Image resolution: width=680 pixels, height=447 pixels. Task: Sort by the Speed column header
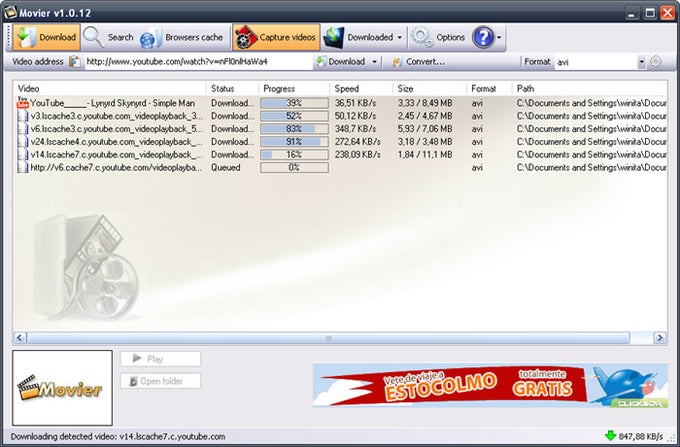(x=361, y=88)
